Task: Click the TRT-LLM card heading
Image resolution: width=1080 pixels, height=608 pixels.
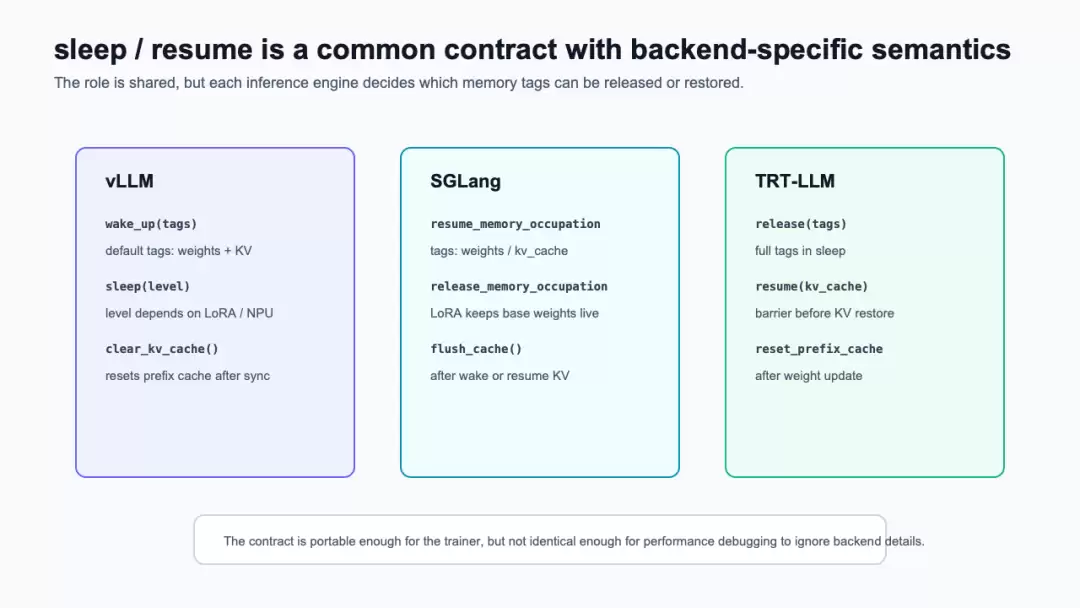Action: pos(795,181)
